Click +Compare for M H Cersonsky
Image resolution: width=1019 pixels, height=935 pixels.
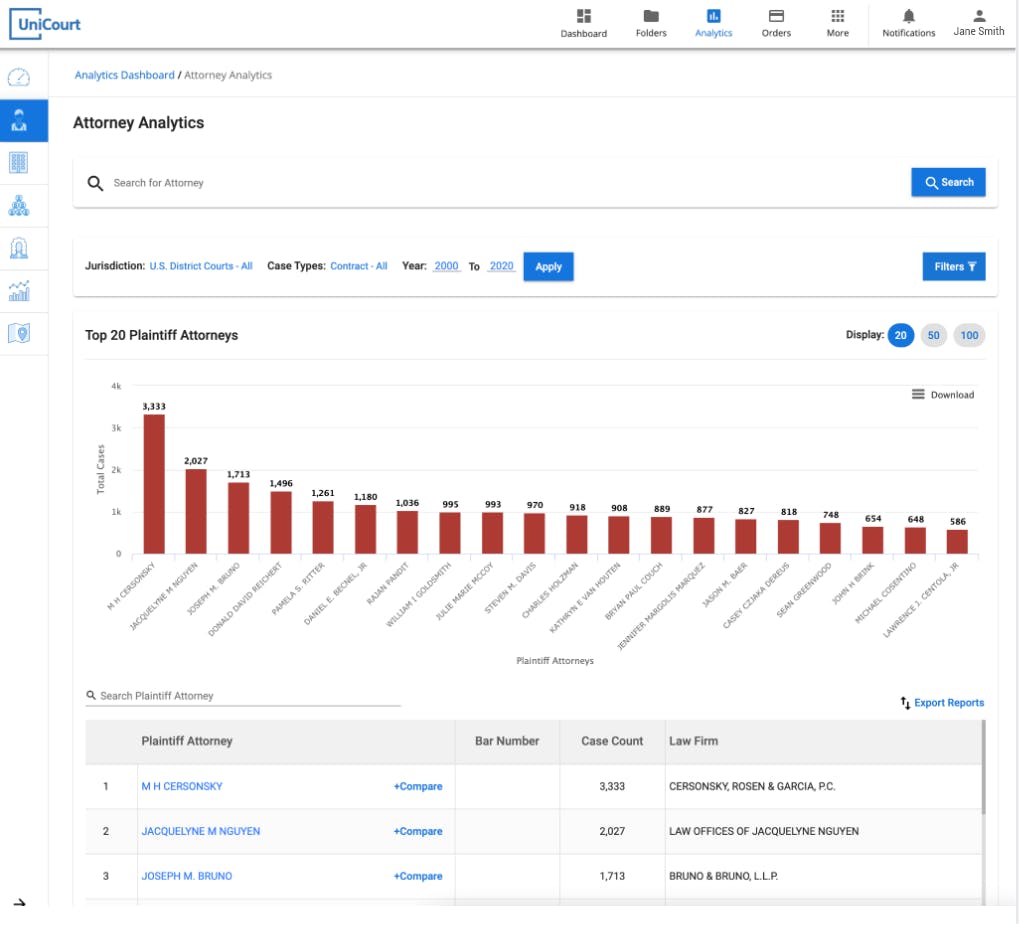click(x=418, y=786)
